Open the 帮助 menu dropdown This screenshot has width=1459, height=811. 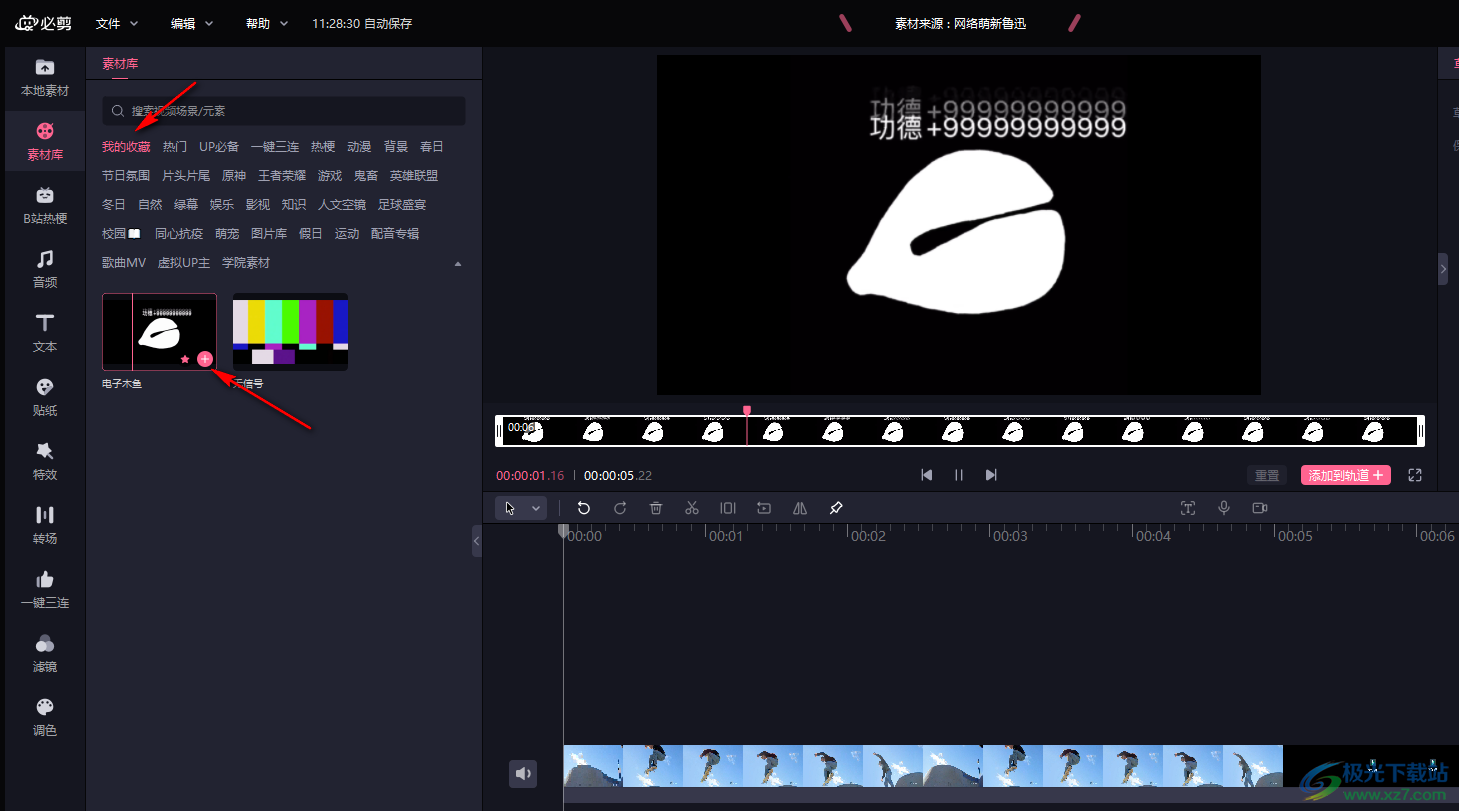(x=267, y=23)
